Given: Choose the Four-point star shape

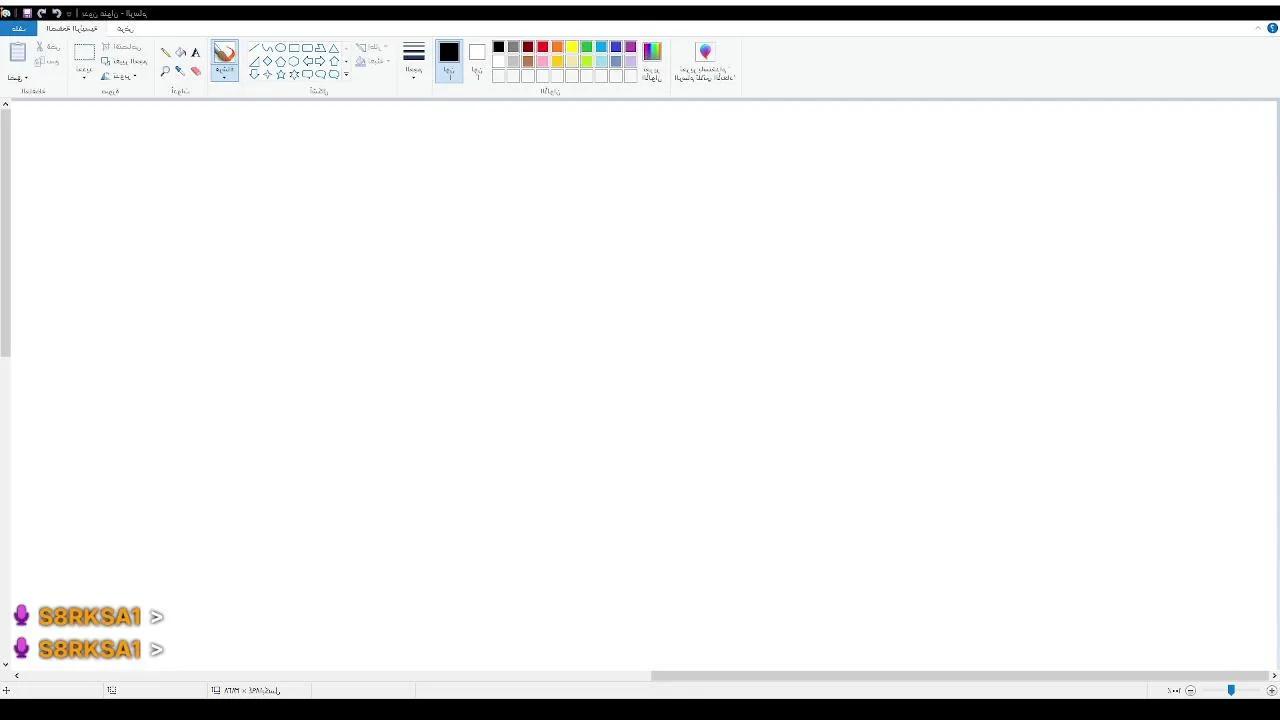Looking at the screenshot, I should tap(267, 74).
